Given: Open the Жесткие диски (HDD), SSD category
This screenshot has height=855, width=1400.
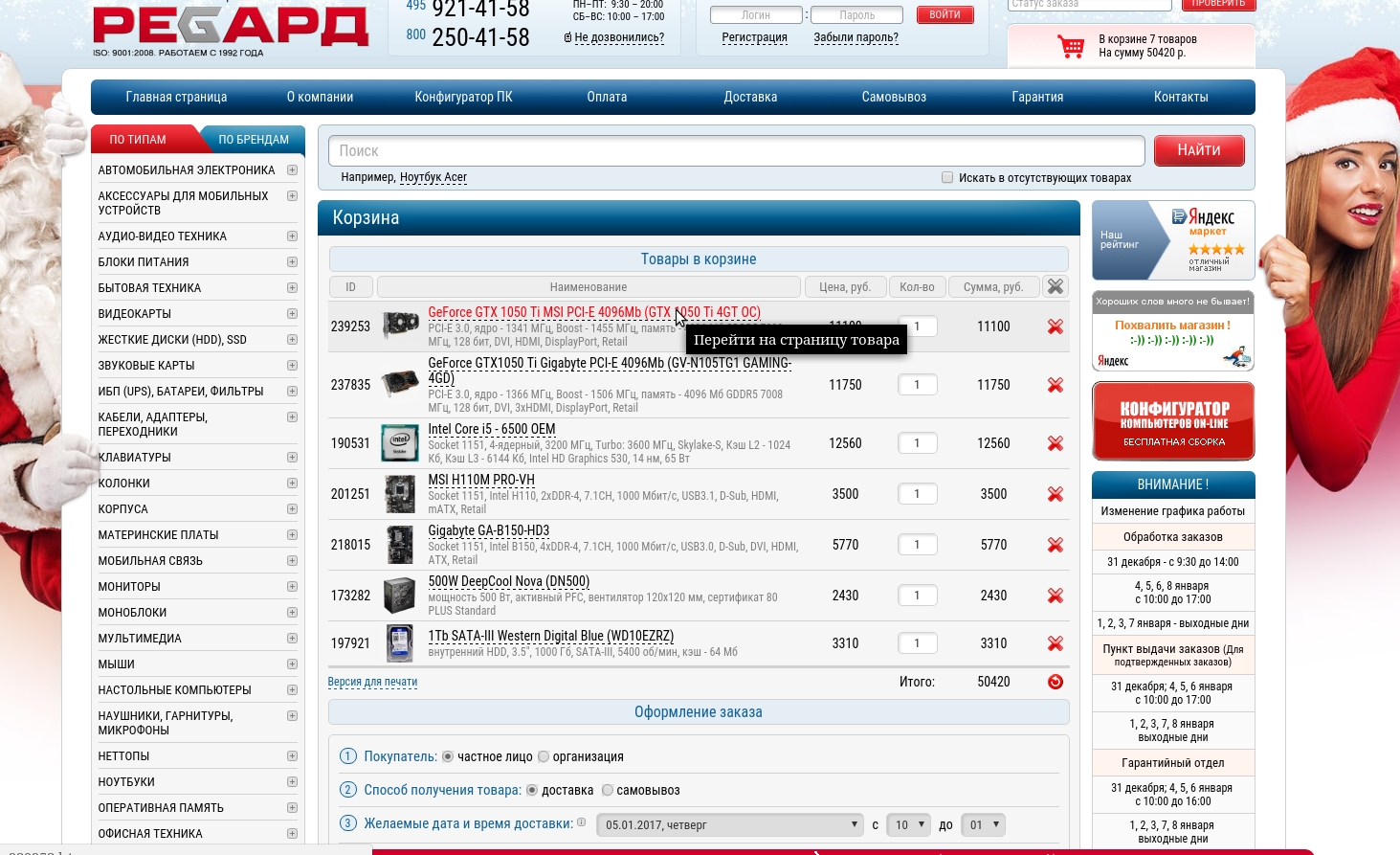Looking at the screenshot, I should [172, 340].
